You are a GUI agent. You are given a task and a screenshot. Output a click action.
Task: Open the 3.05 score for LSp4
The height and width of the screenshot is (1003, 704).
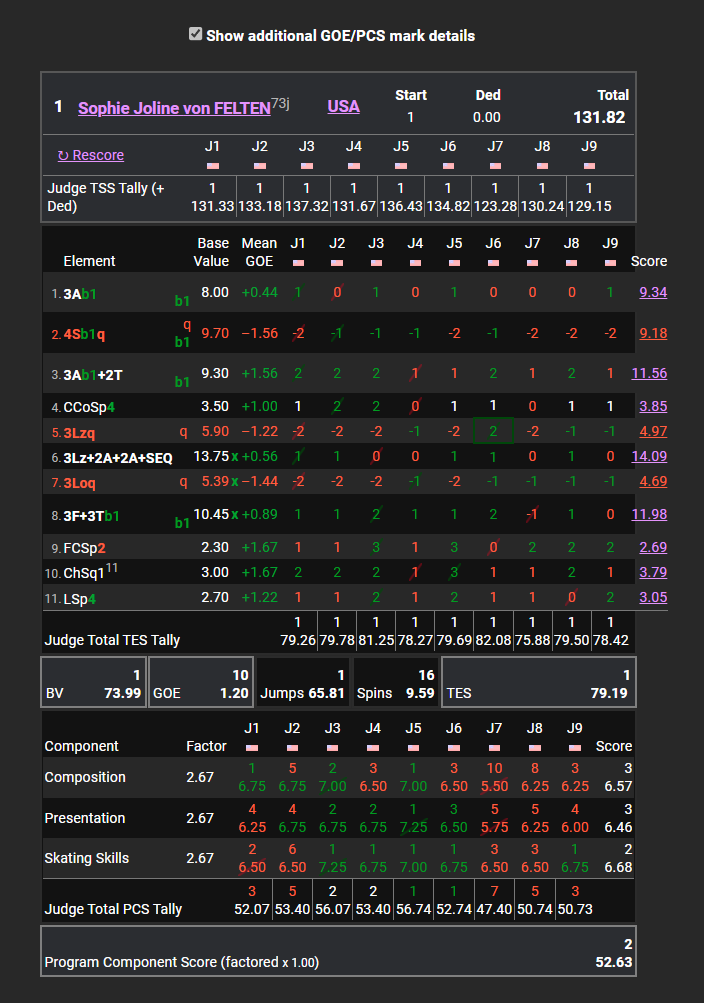(x=652, y=597)
